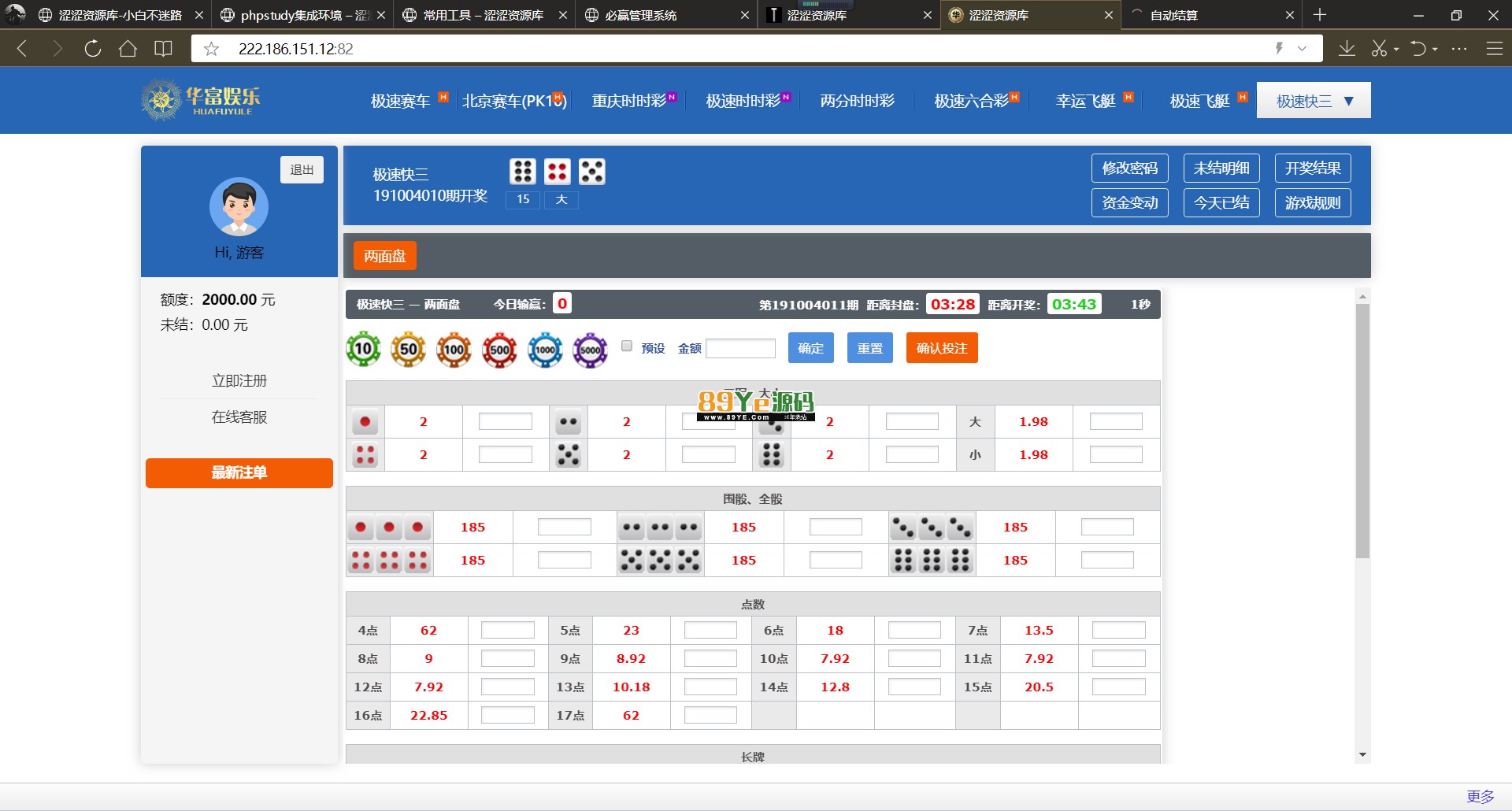
Task: Click the browser forward arrow
Action: click(x=57, y=49)
